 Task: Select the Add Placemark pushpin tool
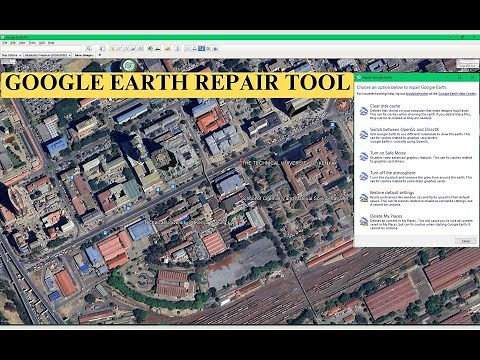112,49
